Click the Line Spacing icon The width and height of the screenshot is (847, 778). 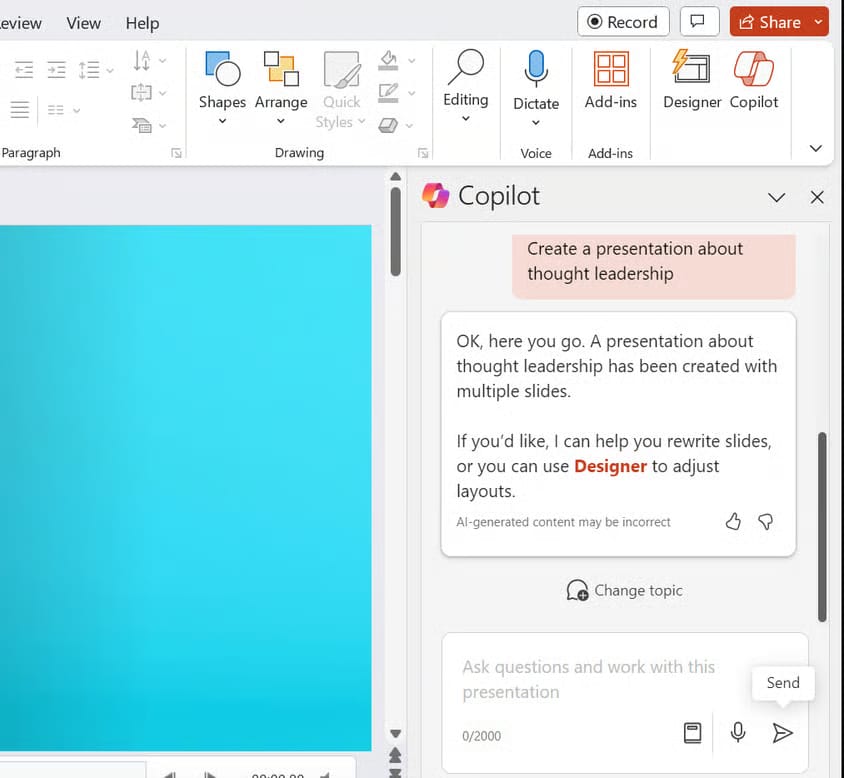(89, 70)
